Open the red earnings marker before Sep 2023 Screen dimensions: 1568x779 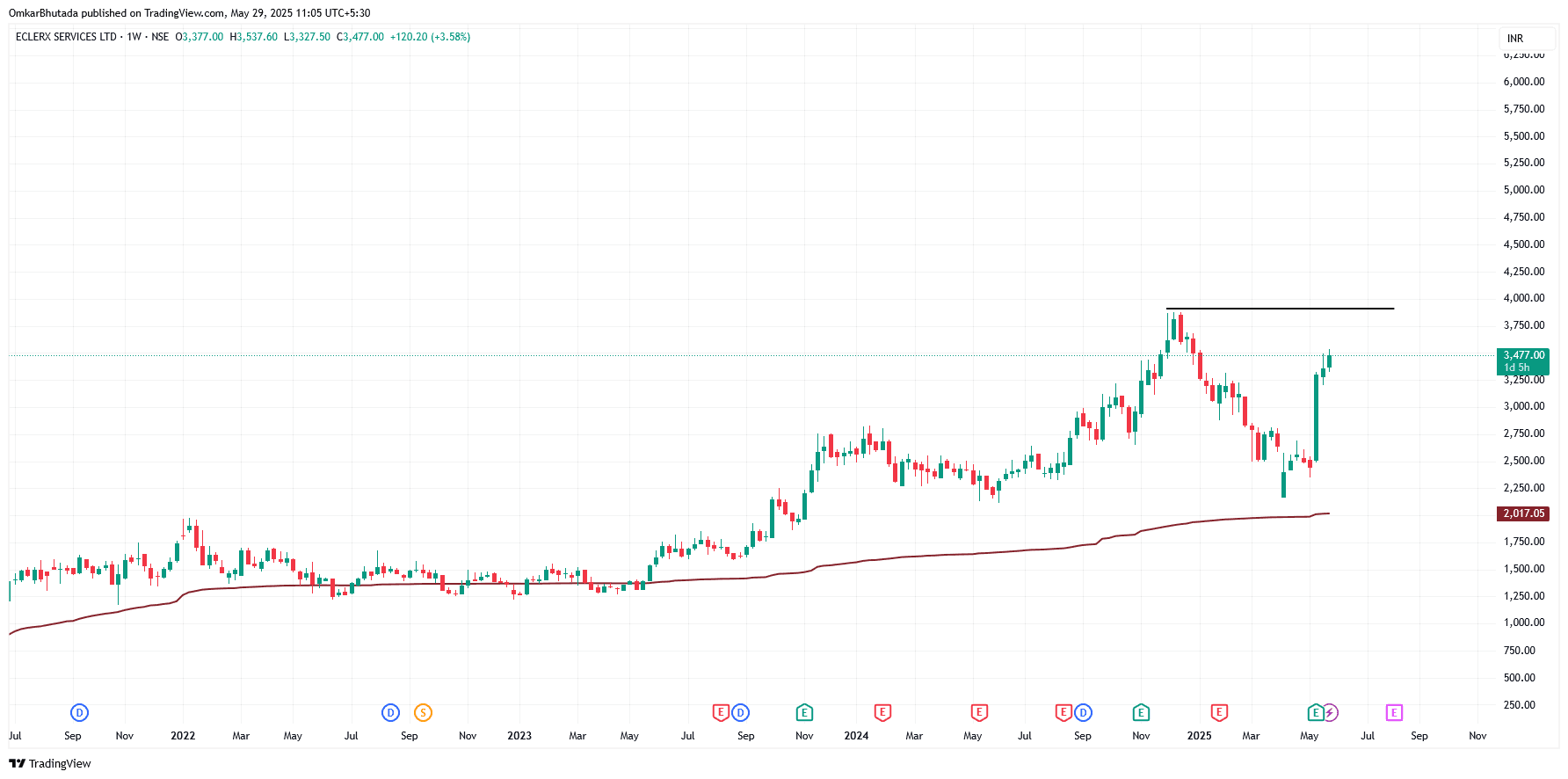pos(721,713)
